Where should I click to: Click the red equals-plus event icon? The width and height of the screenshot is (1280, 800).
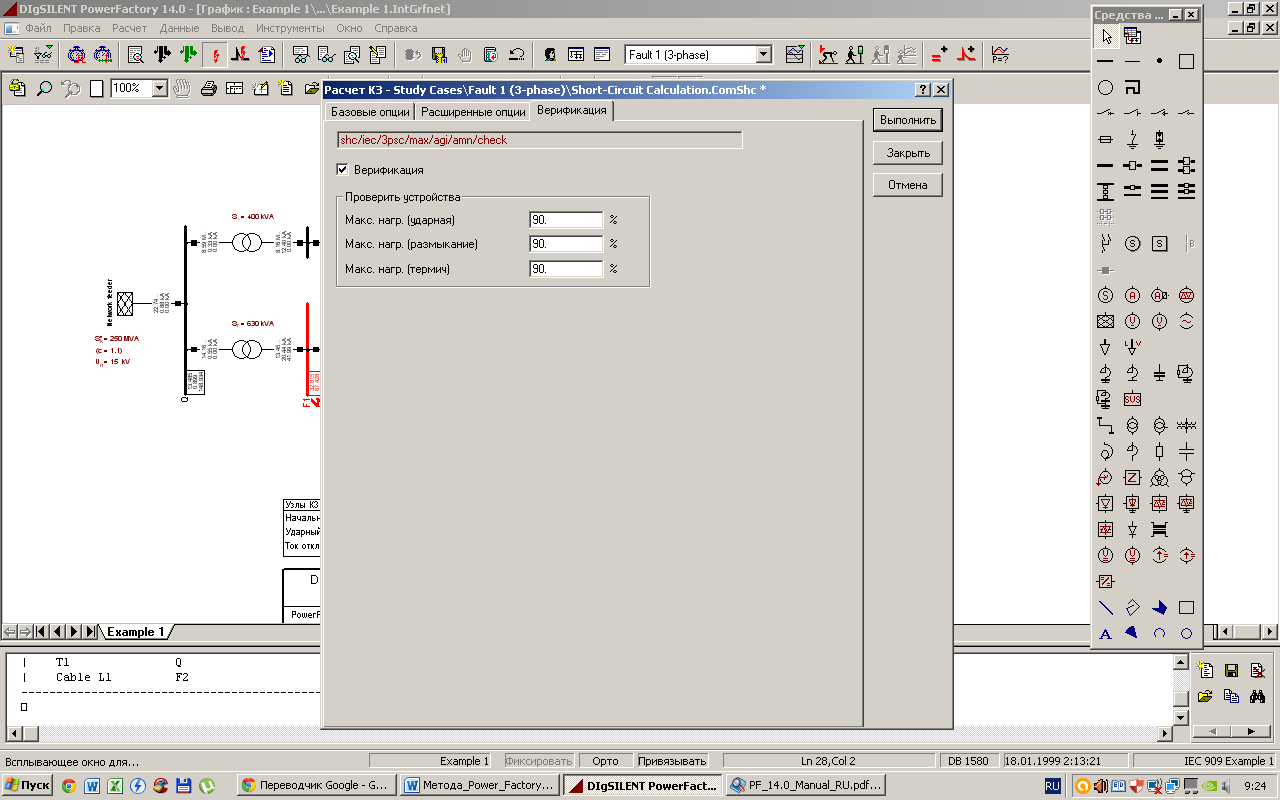939,55
